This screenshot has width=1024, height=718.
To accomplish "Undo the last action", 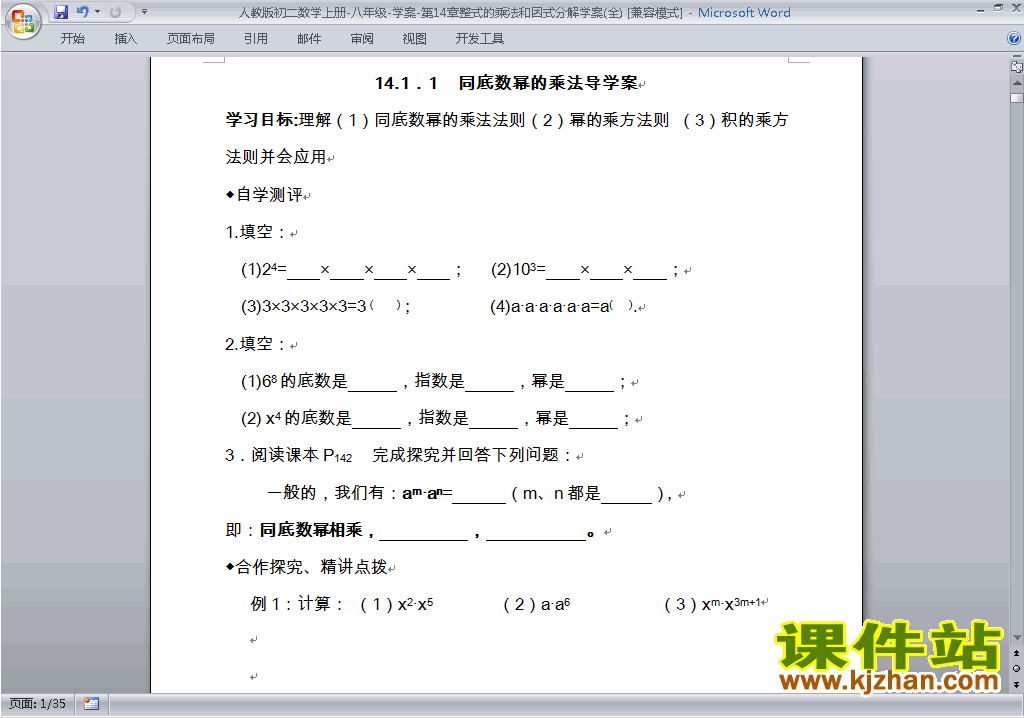I will click(82, 12).
